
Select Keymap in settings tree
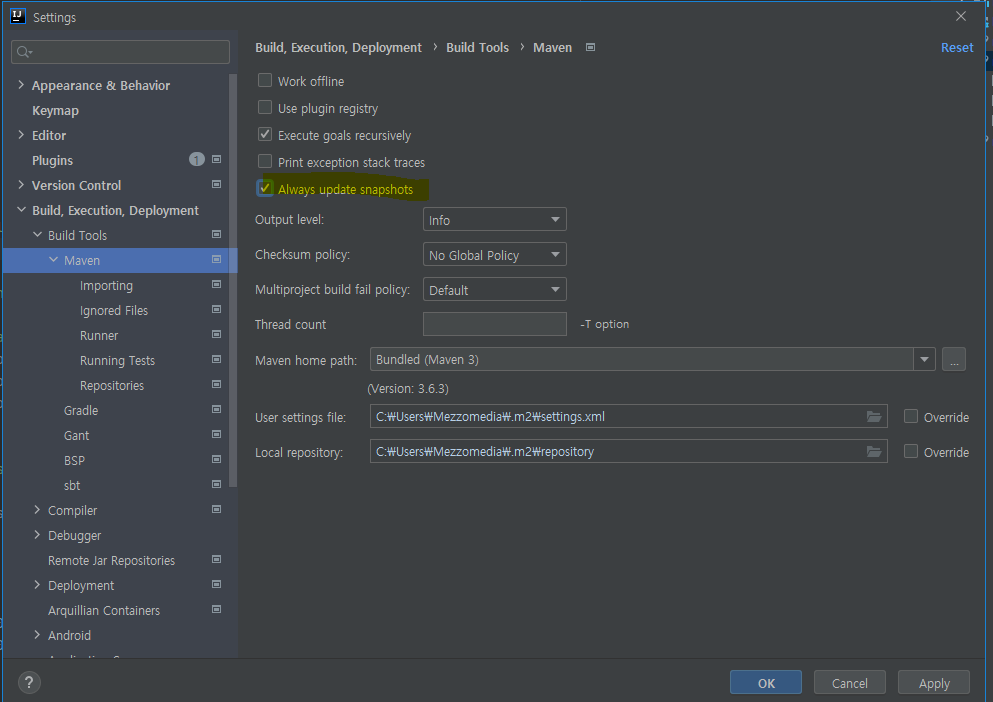(55, 110)
